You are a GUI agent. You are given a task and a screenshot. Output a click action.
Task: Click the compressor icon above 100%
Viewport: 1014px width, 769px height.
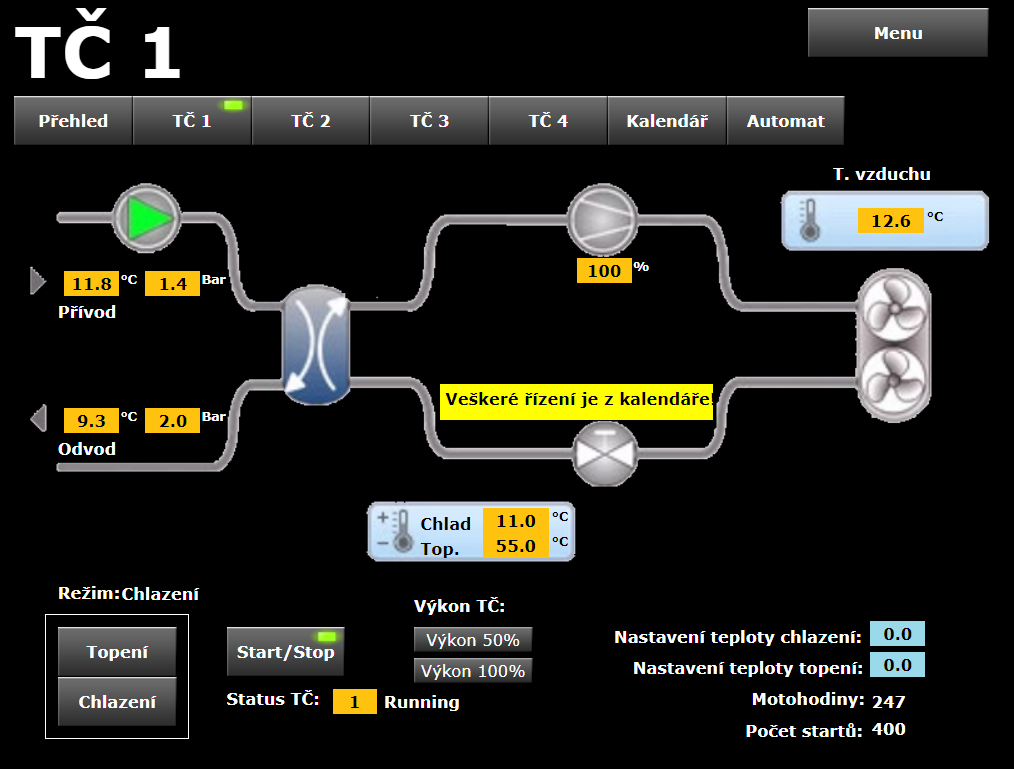603,220
